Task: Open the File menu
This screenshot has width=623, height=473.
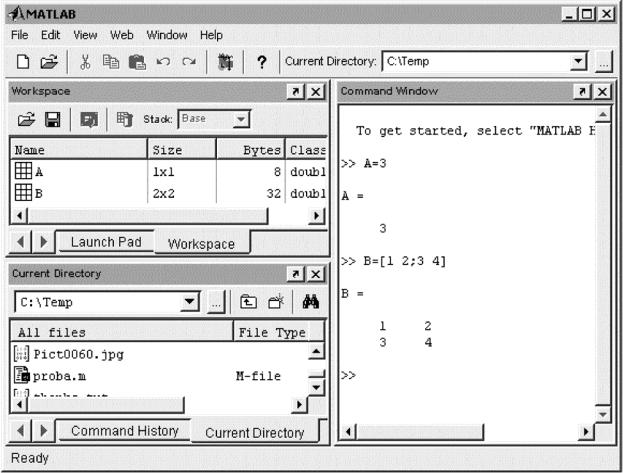Action: coord(19,35)
